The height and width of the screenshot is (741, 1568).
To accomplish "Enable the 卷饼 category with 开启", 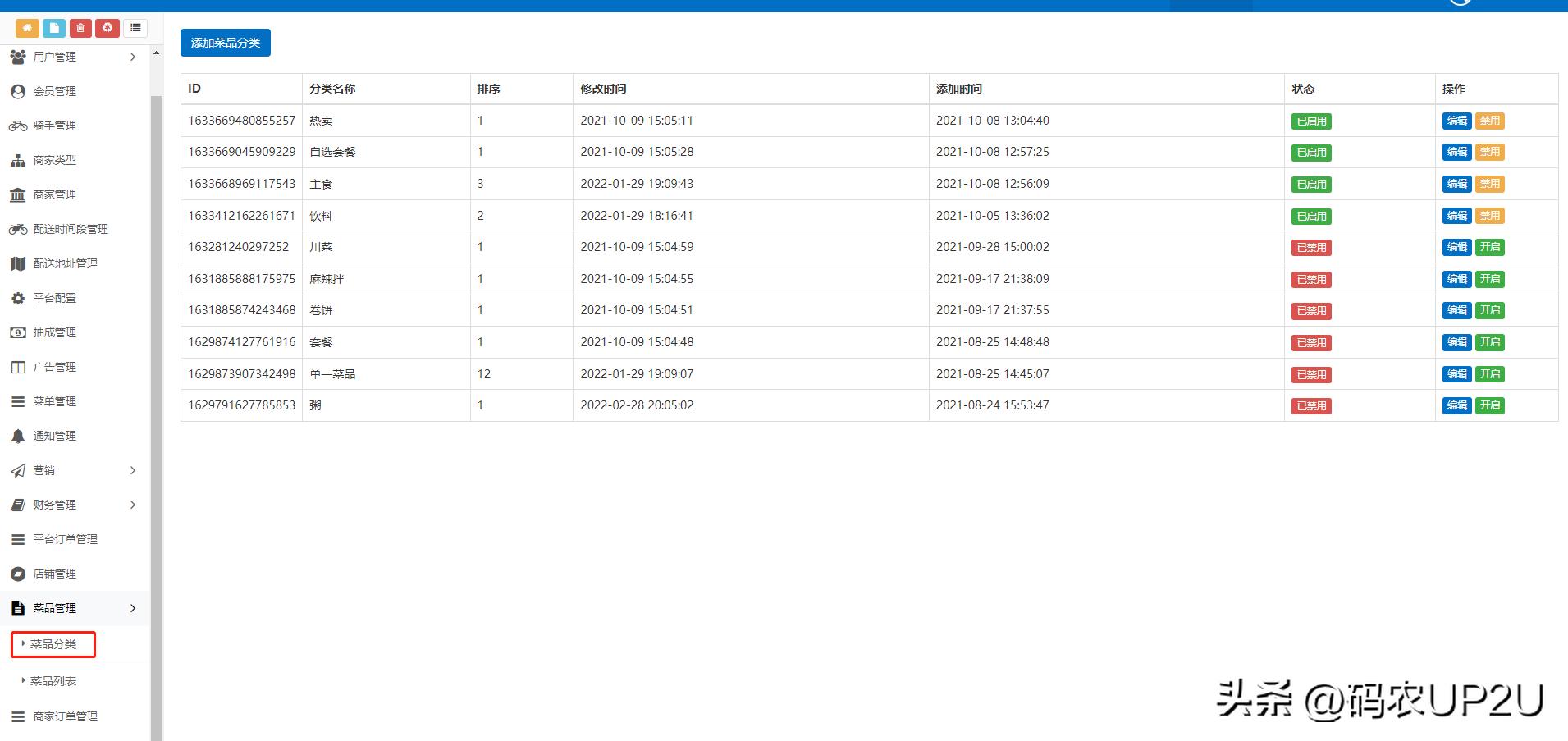I will pyautogui.click(x=1490, y=310).
